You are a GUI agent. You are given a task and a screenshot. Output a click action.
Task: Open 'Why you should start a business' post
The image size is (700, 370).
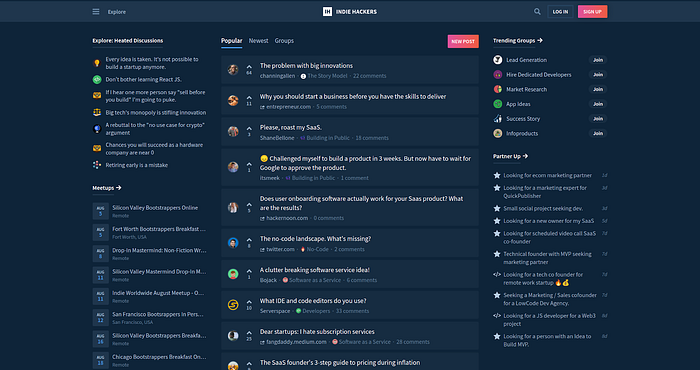[353, 96]
